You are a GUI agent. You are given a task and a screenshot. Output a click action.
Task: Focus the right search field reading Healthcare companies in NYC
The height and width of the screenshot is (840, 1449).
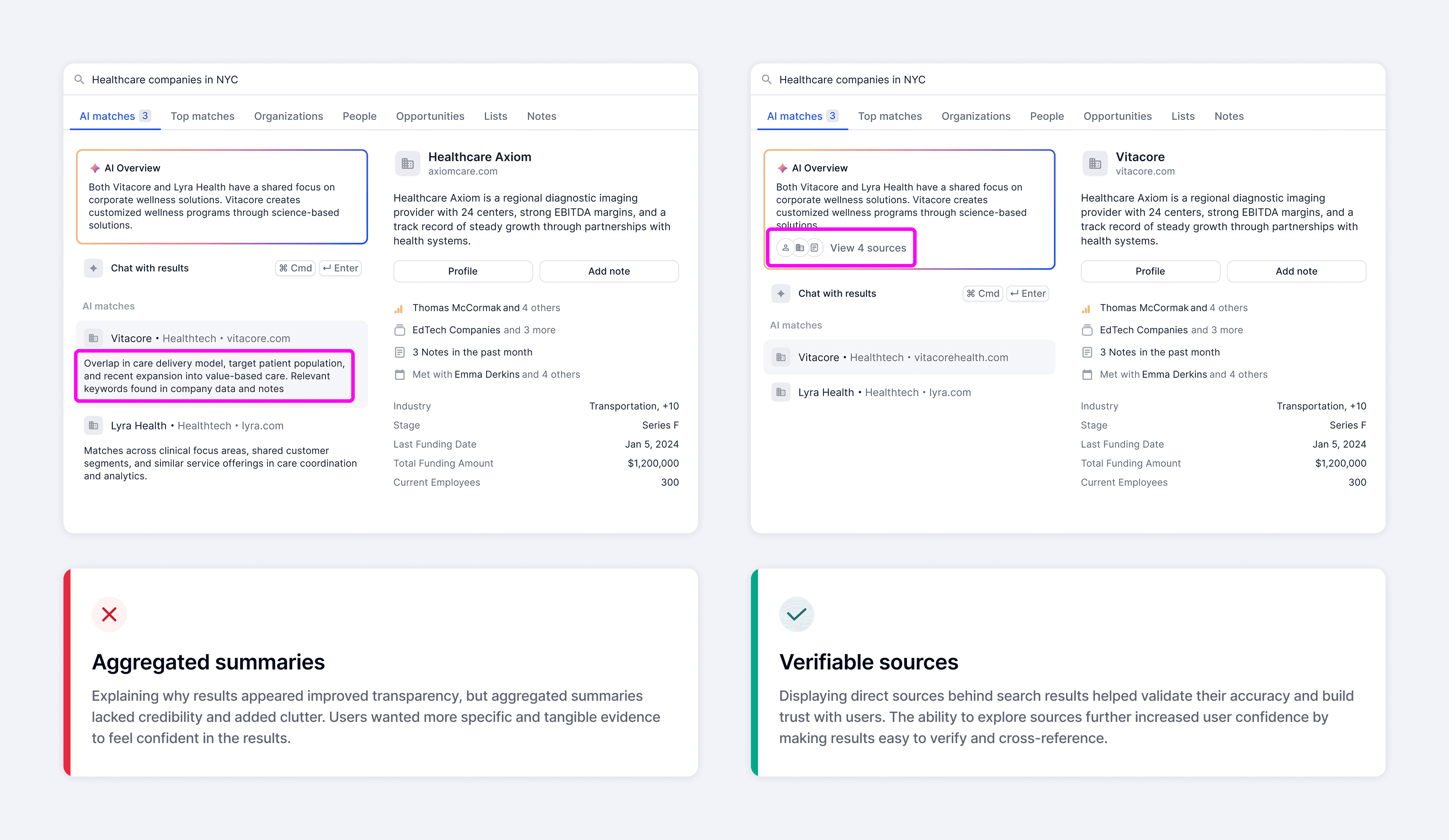(x=1068, y=79)
